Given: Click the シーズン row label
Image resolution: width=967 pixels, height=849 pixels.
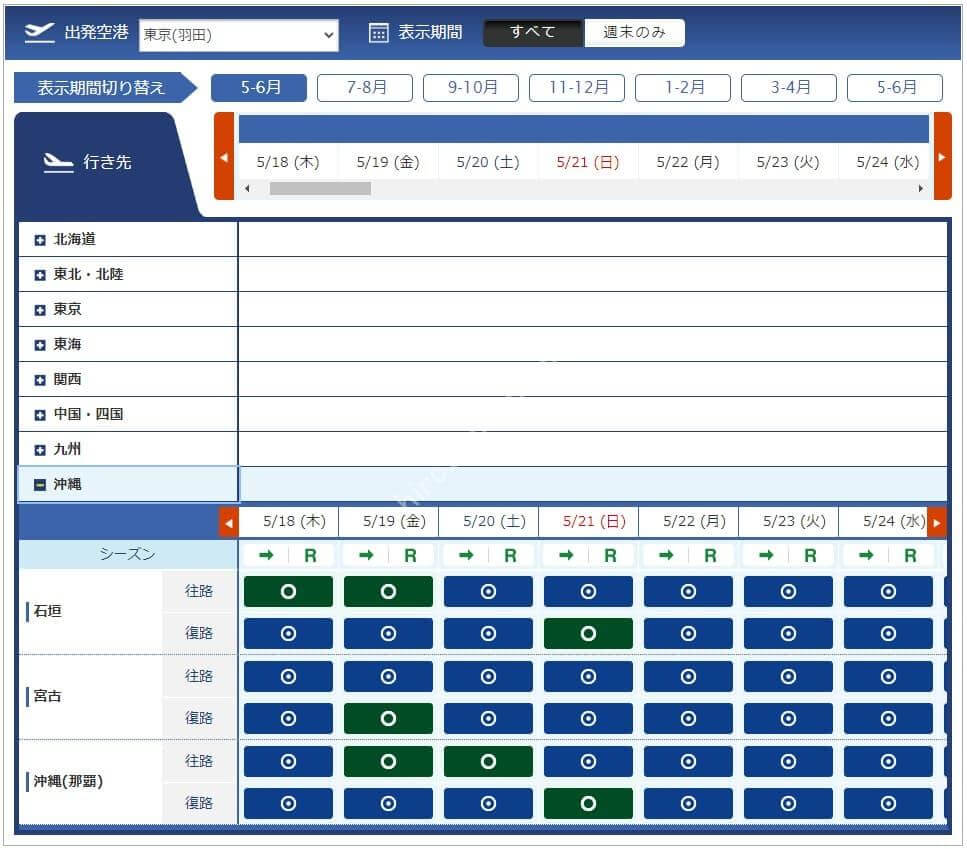Looking at the screenshot, I should point(127,554).
